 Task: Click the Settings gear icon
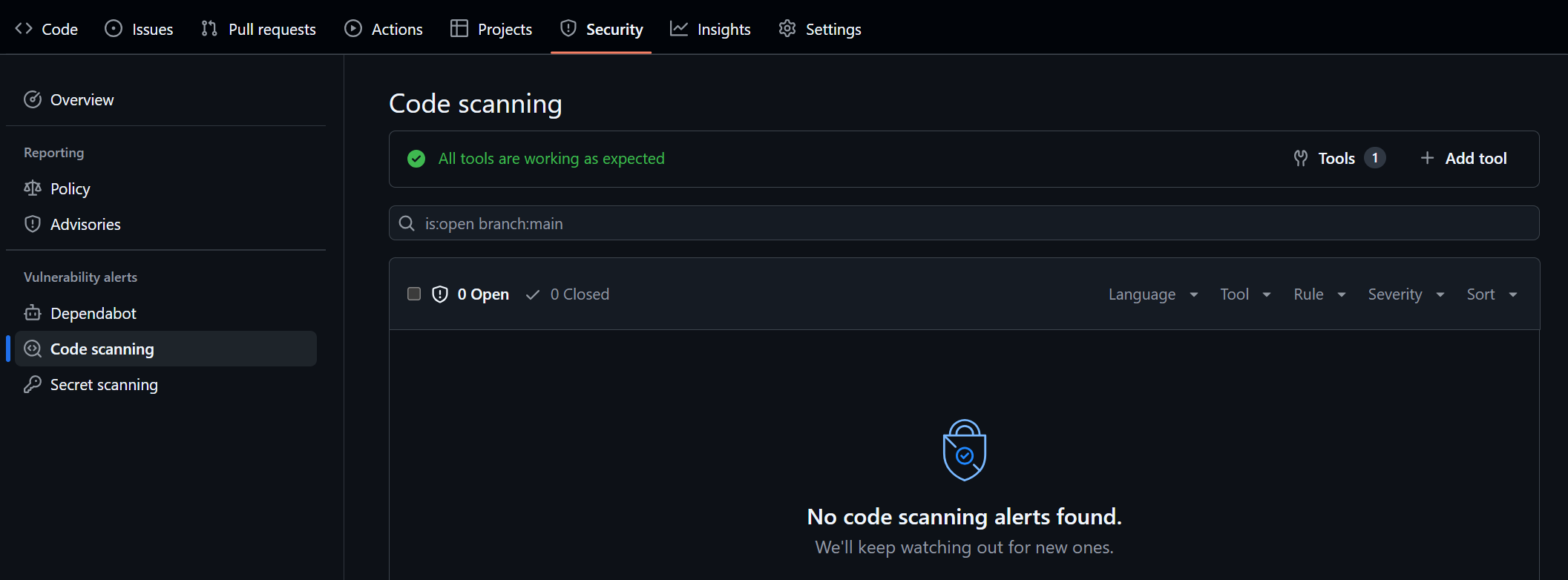coord(787,29)
